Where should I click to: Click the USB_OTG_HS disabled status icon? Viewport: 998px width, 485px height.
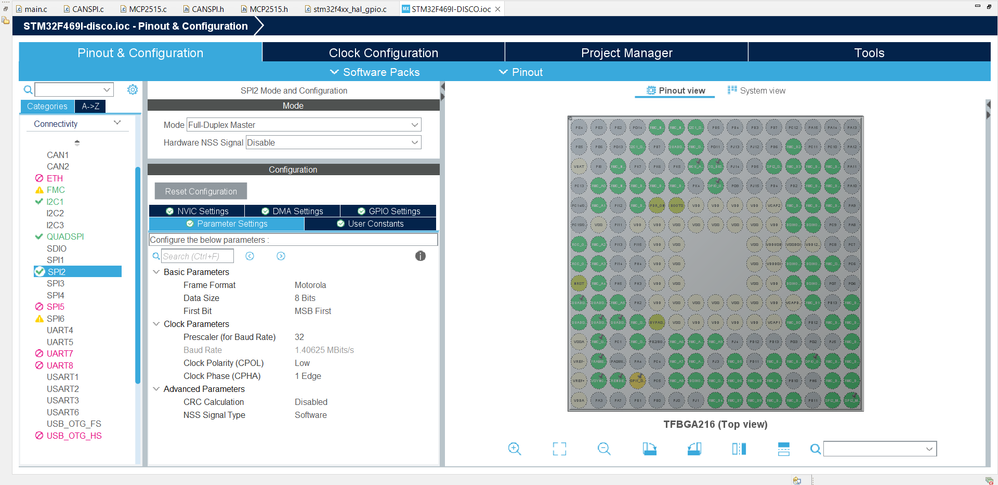pyautogui.click(x=39, y=435)
